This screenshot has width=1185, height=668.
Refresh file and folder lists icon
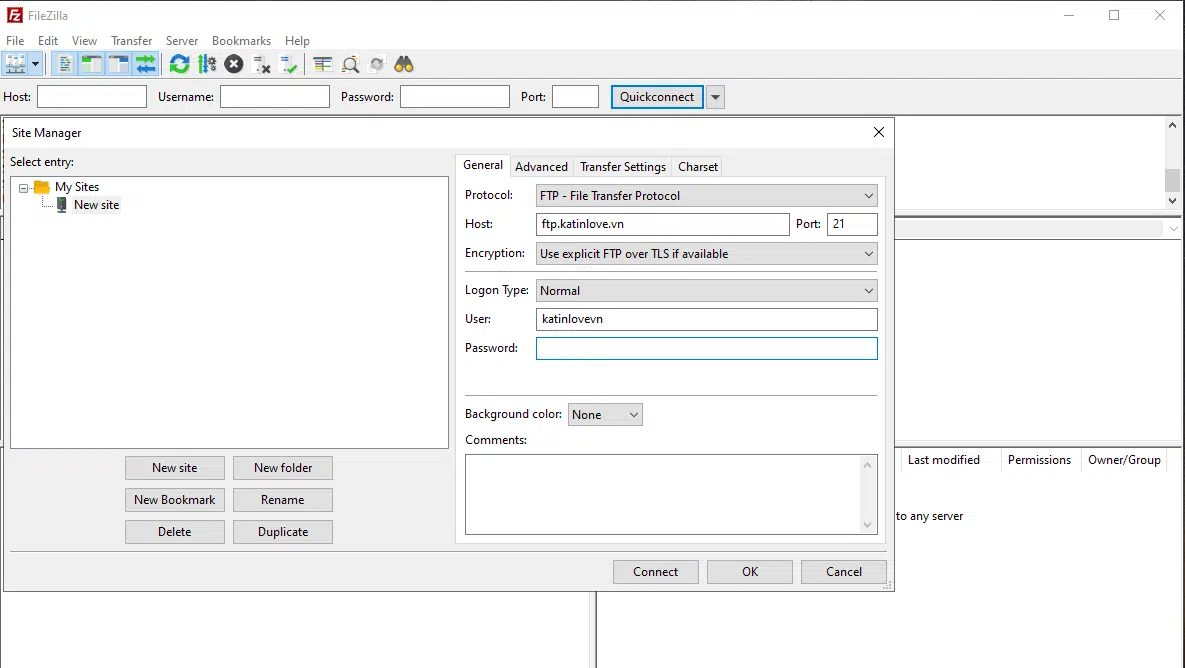[x=179, y=64]
